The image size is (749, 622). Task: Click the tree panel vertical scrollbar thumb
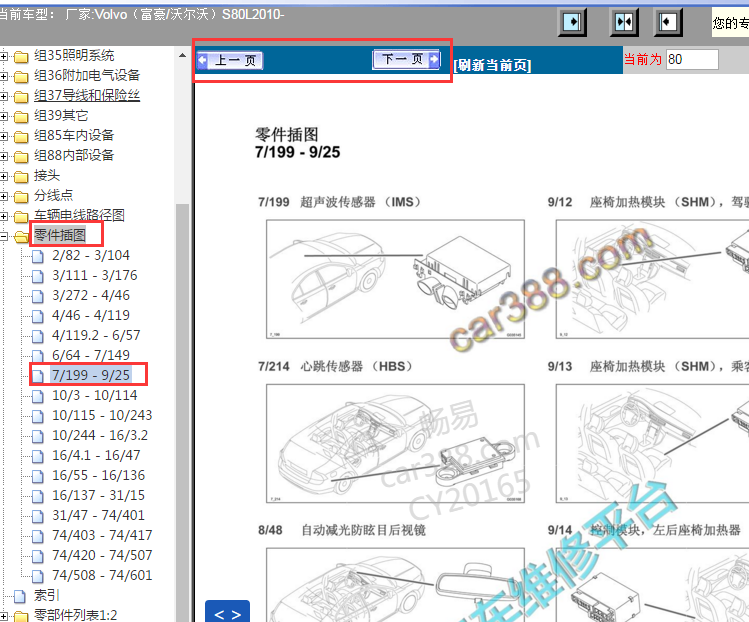182,411
